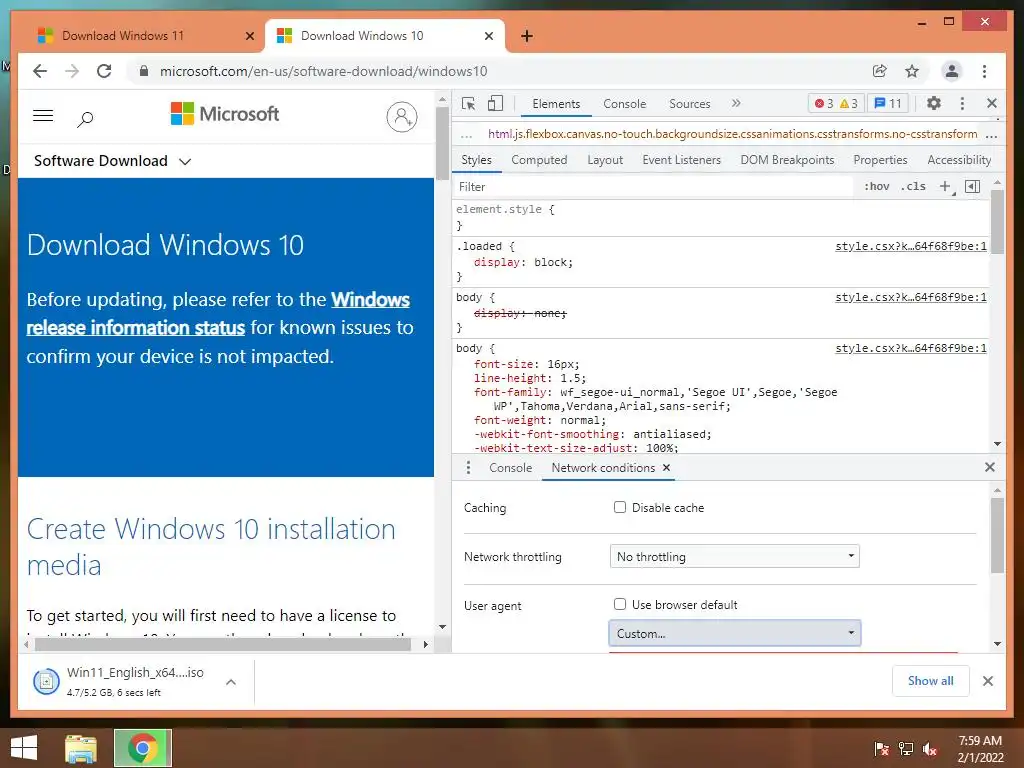
Task: Switch to the Download Windows 11 tab
Action: (145, 36)
